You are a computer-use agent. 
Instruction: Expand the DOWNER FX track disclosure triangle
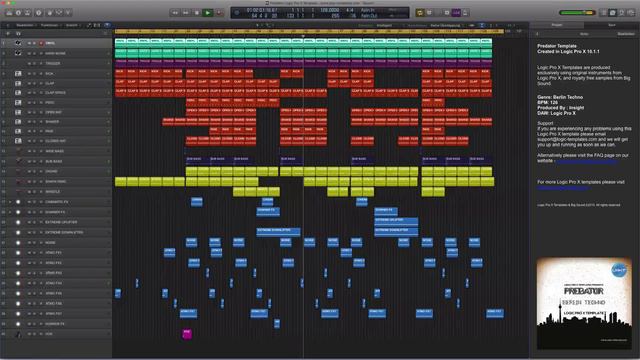pyautogui.click(x=10, y=212)
